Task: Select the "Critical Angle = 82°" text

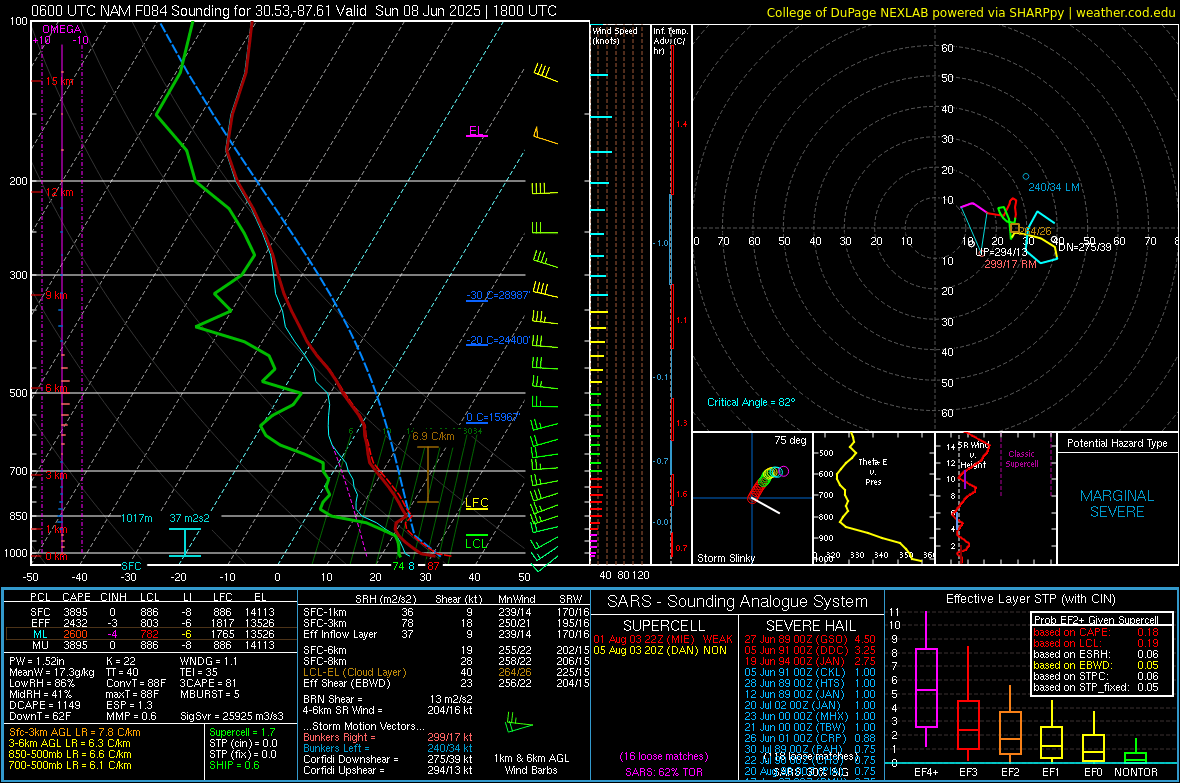Action: [x=751, y=402]
